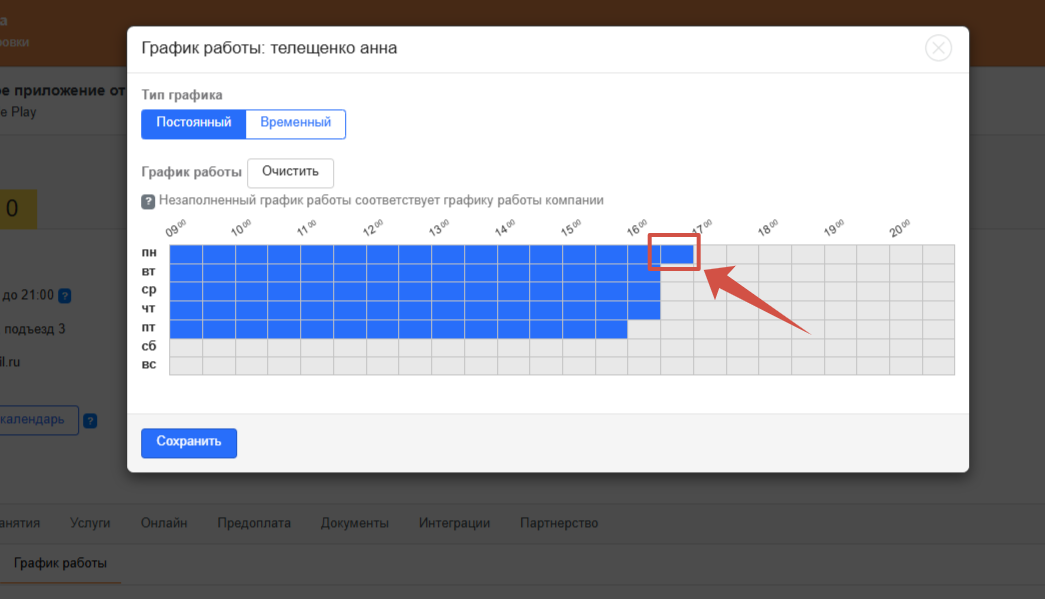This screenshot has width=1045, height=599.
Task: Switch schedule type to Временный
Action: click(295, 123)
